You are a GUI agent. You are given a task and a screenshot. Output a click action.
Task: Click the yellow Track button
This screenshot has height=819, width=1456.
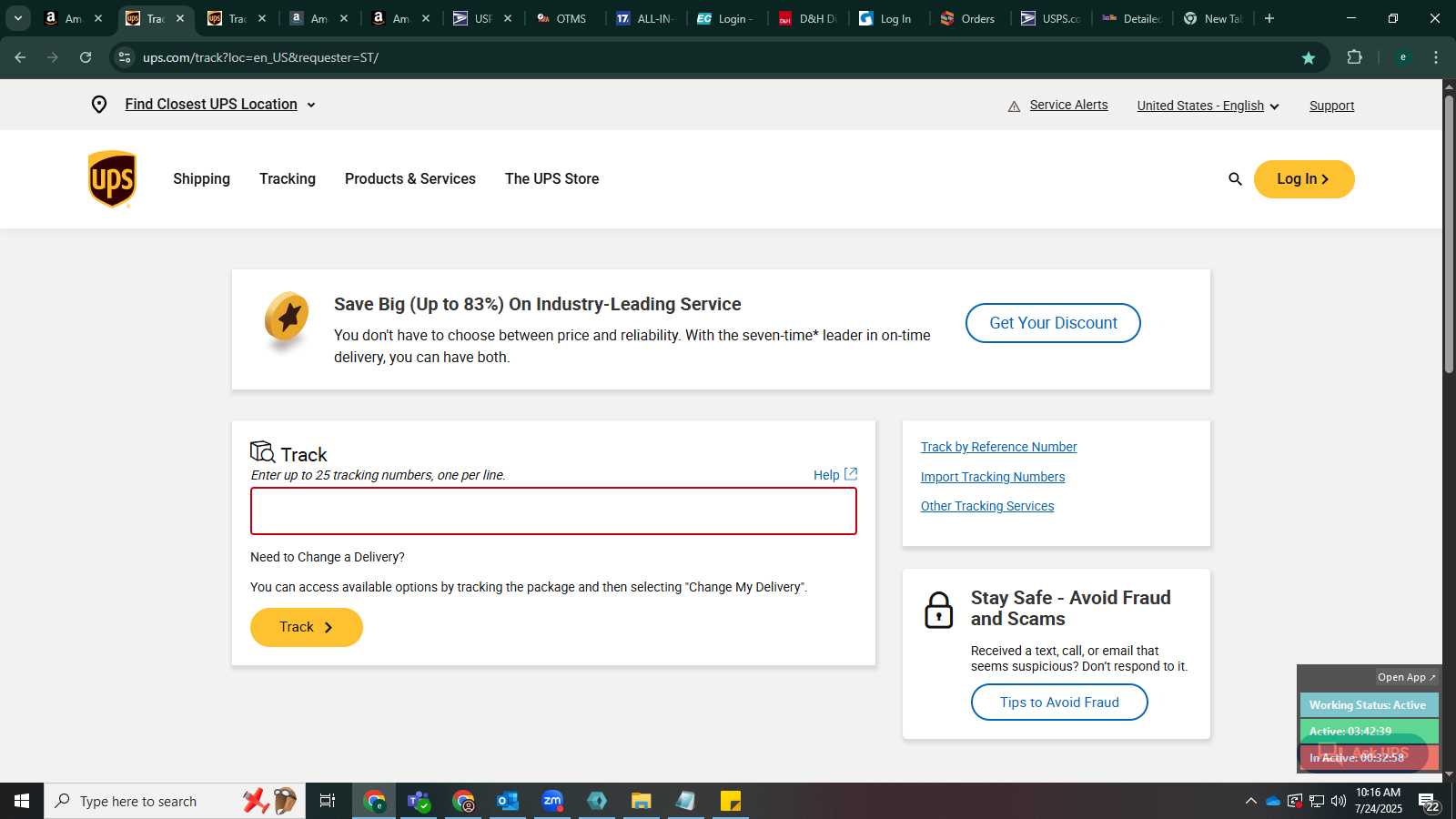click(307, 627)
